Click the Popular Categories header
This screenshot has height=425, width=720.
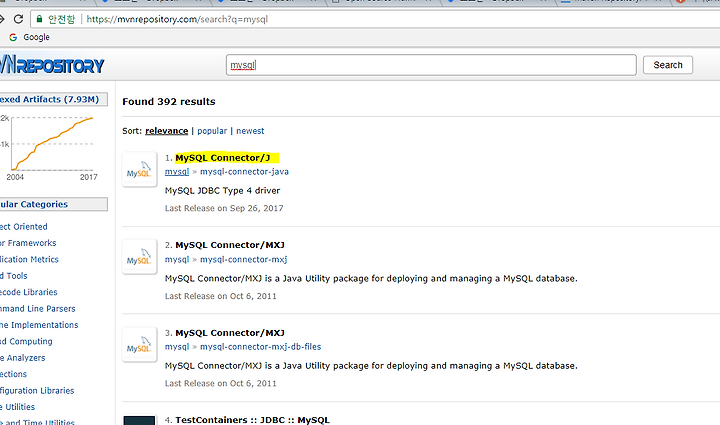[54, 204]
